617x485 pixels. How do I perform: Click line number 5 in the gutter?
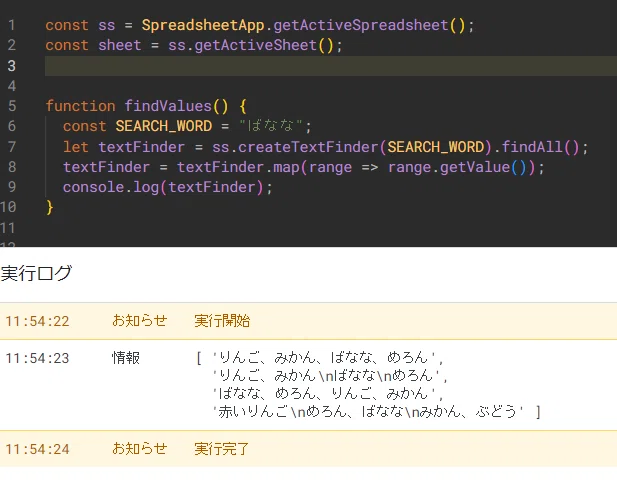(x=12, y=106)
